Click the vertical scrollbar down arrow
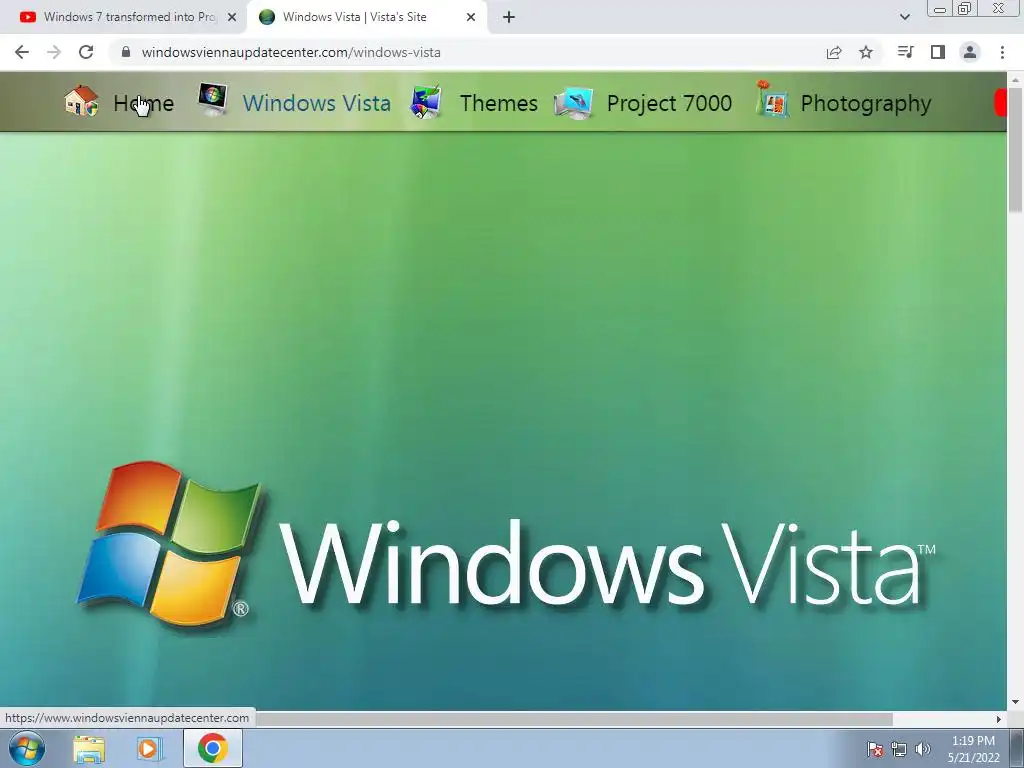The height and width of the screenshot is (768, 1024). 1016,703
